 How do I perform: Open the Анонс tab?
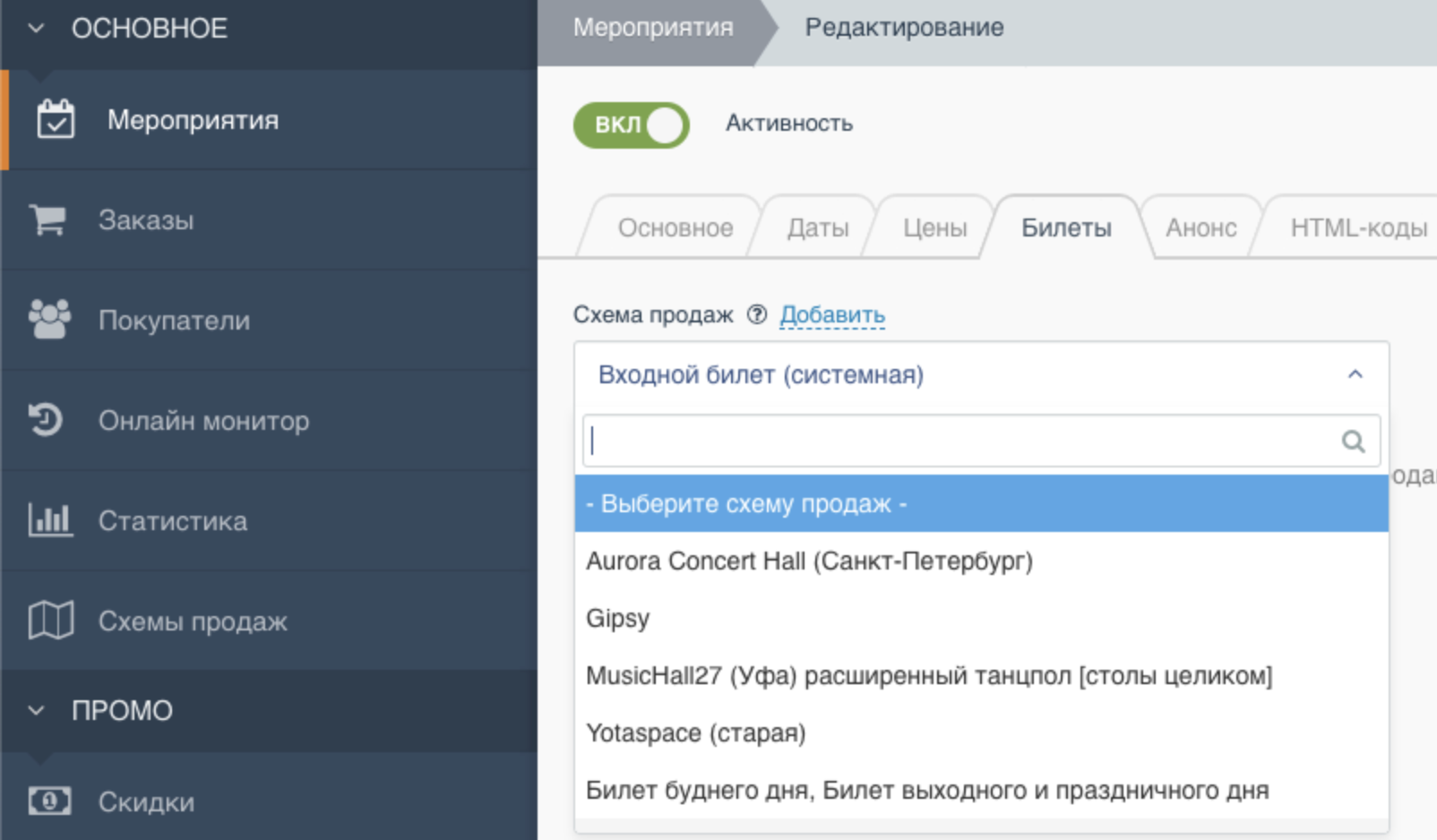(1200, 227)
